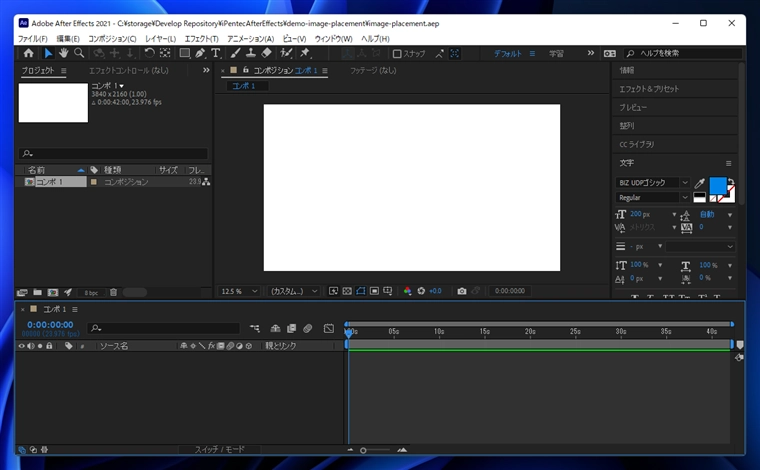760x470 pixels.
Task: Click the new composition icon in Project panel
Action: click(53, 292)
